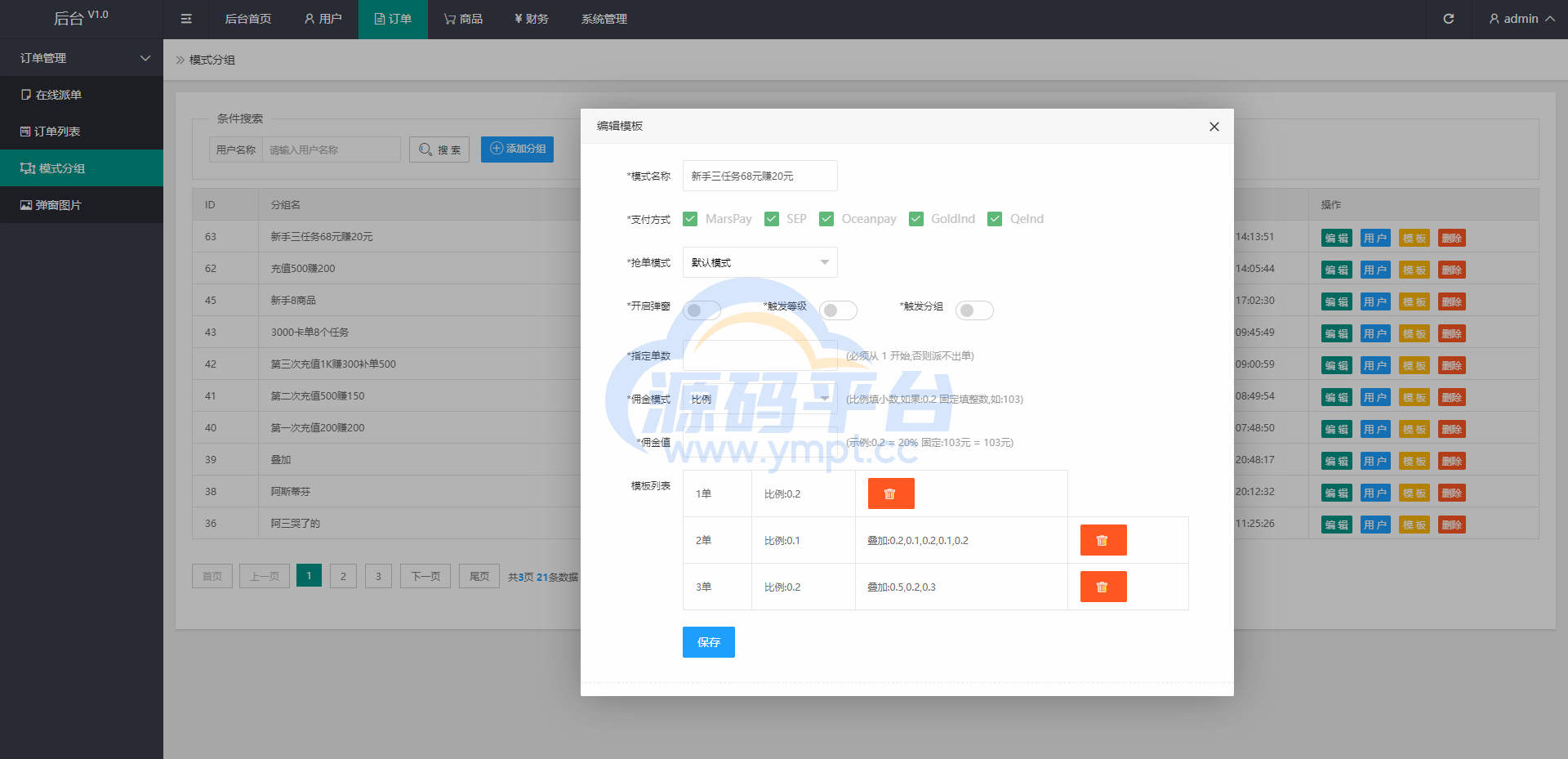Click the 保存 button
Image resolution: width=1568 pixels, height=759 pixels.
[x=709, y=642]
